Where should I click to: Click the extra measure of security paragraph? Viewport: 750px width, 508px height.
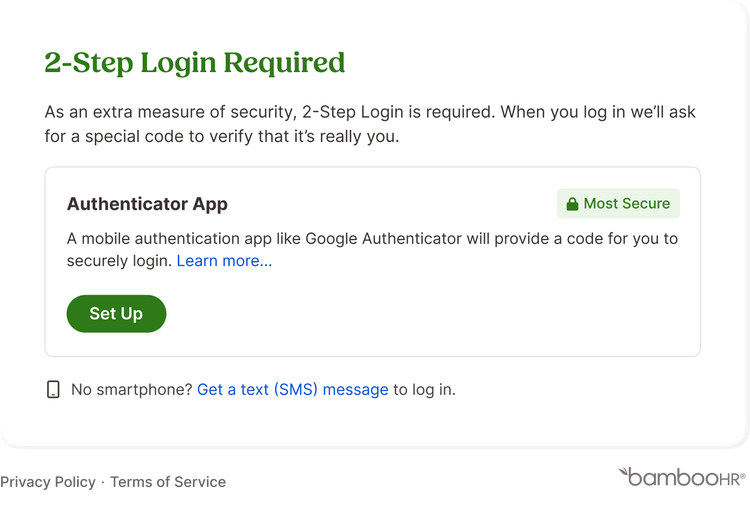(370, 124)
